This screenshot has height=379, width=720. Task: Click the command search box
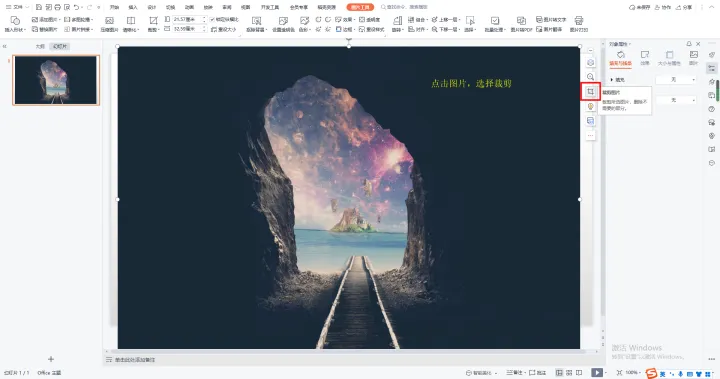point(404,7)
